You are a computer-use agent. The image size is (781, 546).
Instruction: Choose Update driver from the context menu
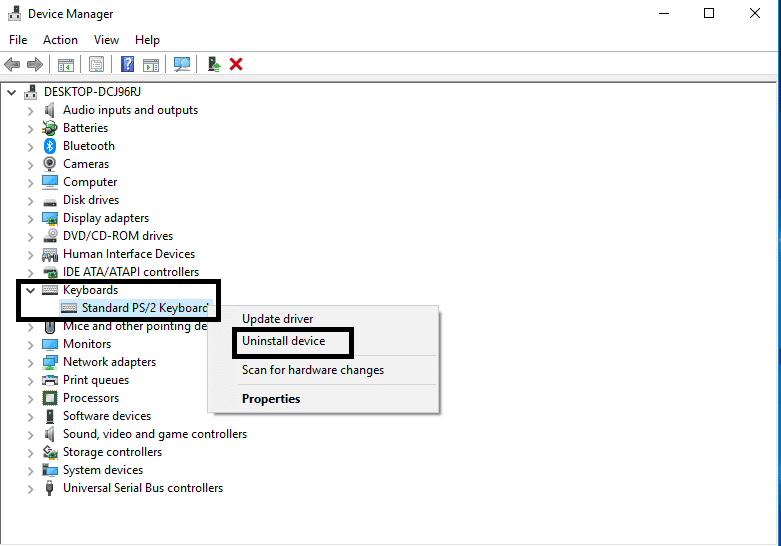[277, 319]
